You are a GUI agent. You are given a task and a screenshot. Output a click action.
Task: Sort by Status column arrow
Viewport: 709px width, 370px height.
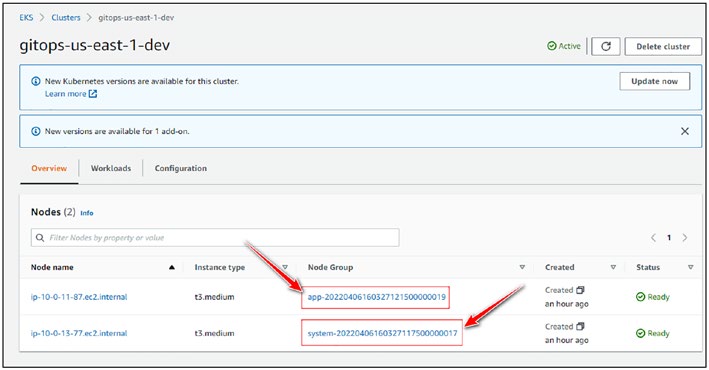pyautogui.click(x=690, y=267)
